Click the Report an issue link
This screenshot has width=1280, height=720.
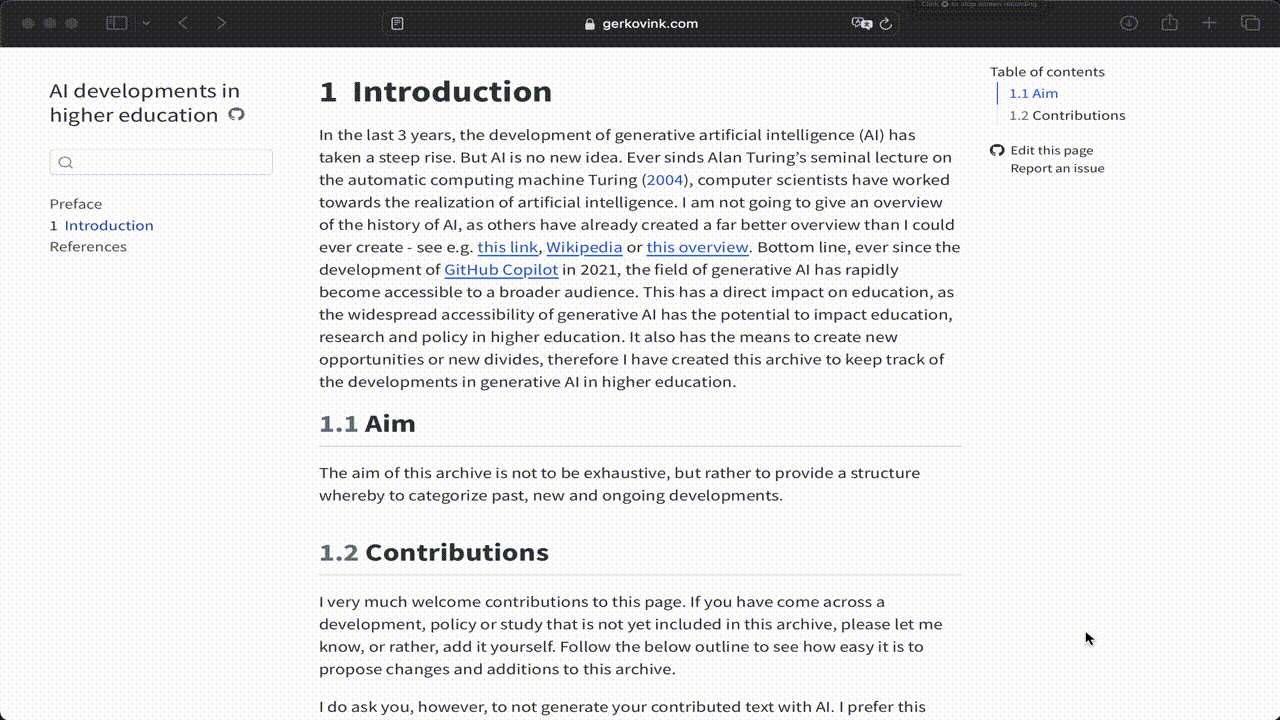pos(1057,169)
